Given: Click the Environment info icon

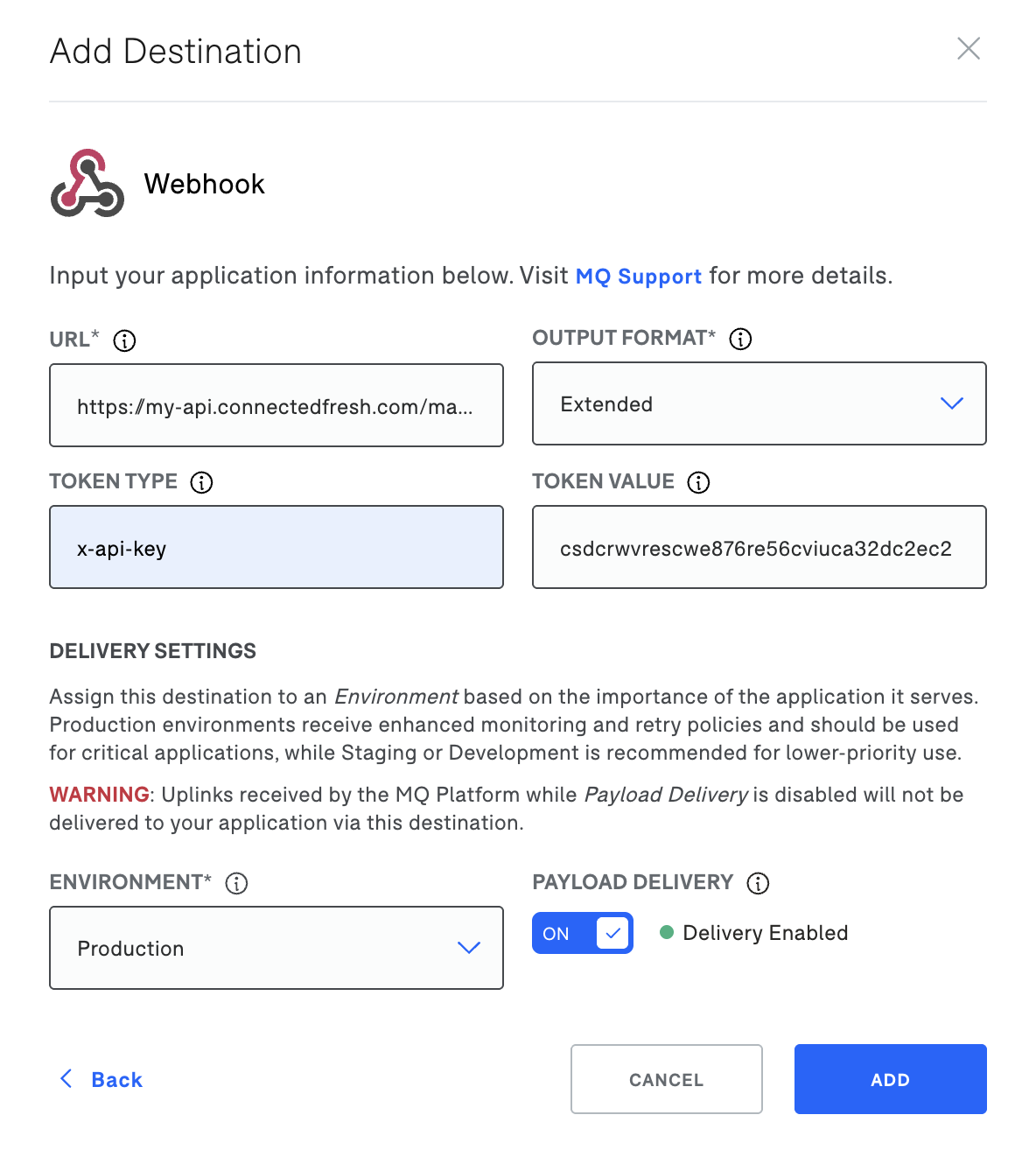Looking at the screenshot, I should [x=236, y=883].
